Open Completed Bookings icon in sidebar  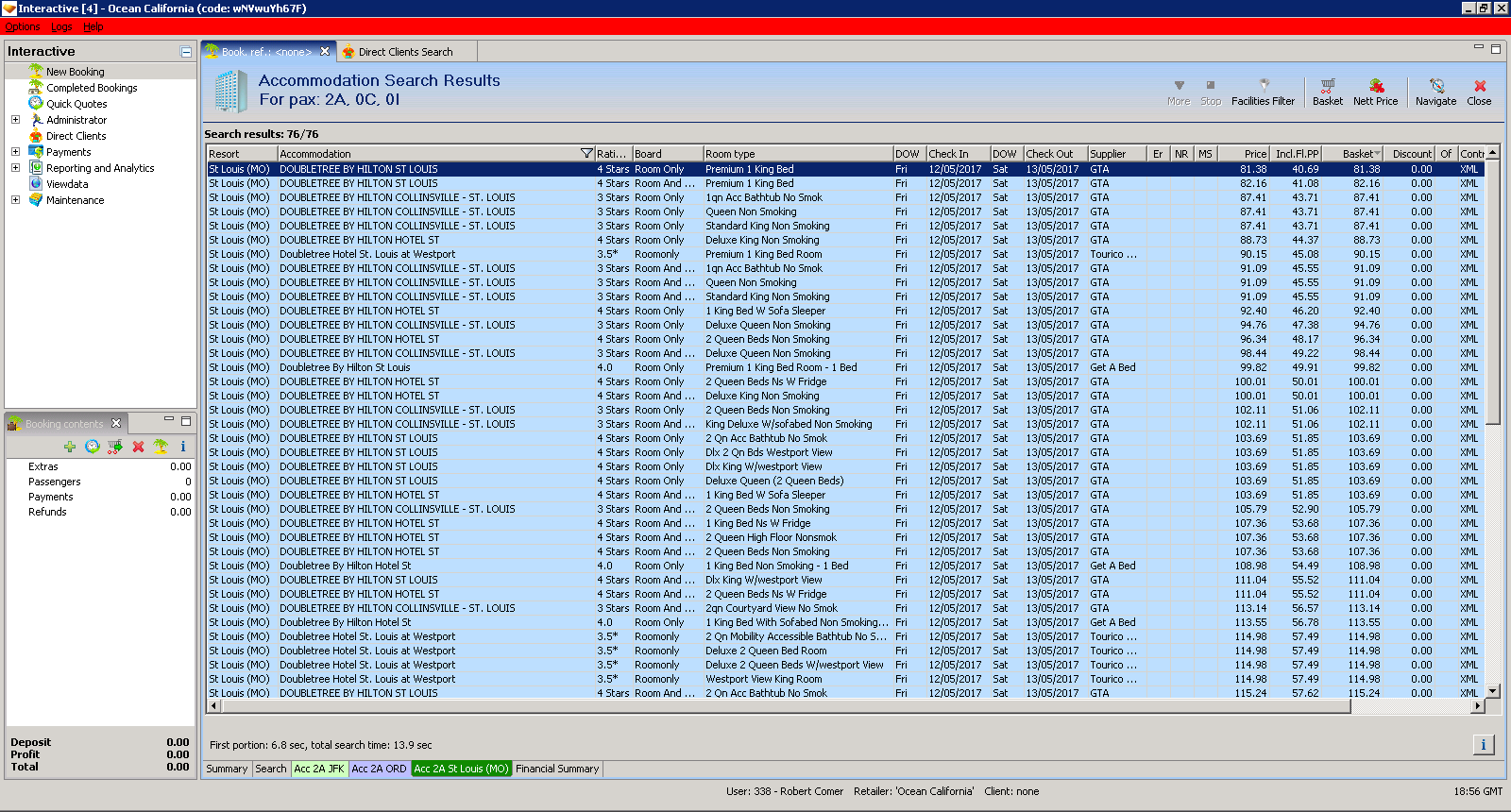point(36,87)
